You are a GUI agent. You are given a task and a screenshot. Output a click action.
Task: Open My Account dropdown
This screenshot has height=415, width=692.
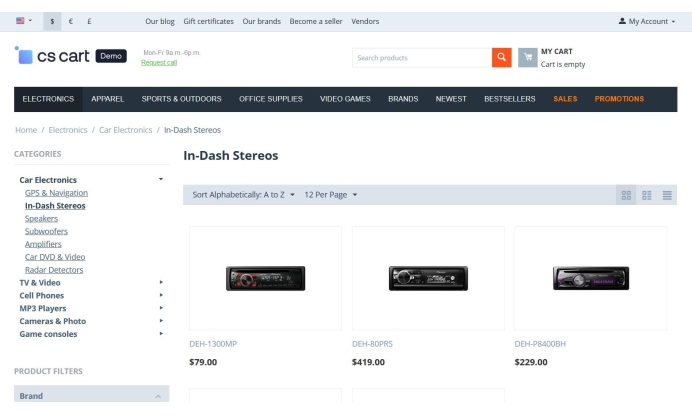(647, 21)
